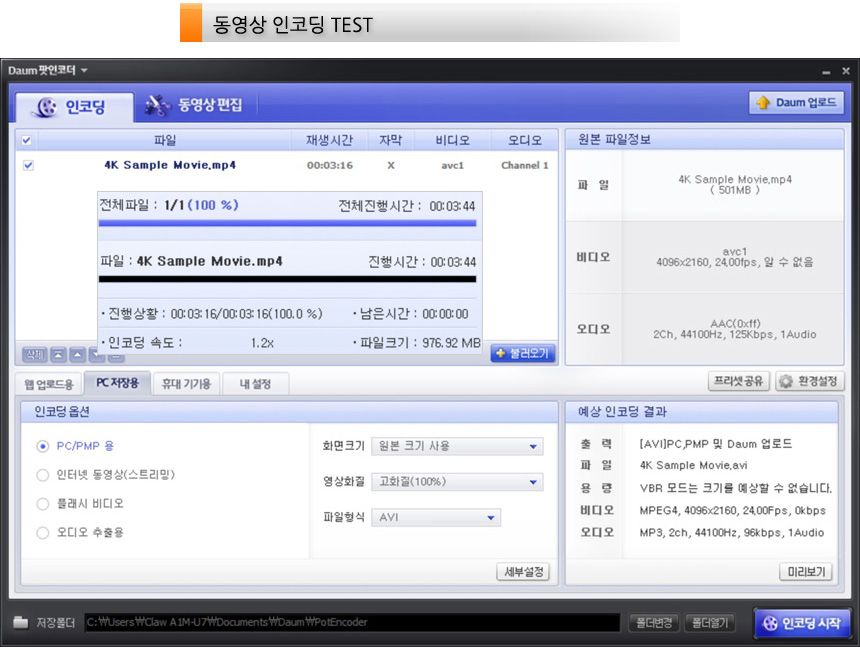Uncheck the 4K Sample Movie.mp4 checkbox

[28, 166]
